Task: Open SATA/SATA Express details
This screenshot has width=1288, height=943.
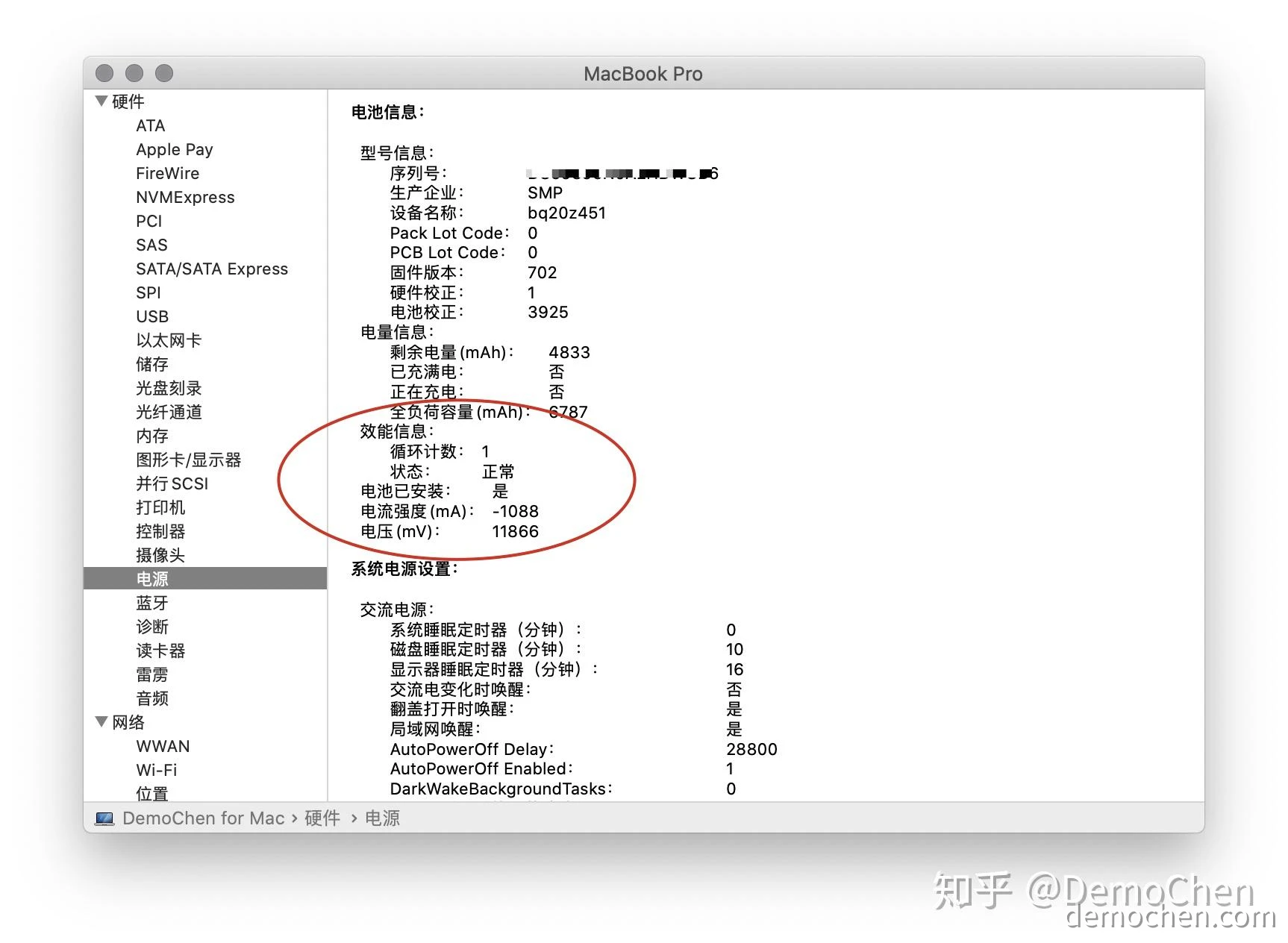Action: pyautogui.click(x=212, y=269)
